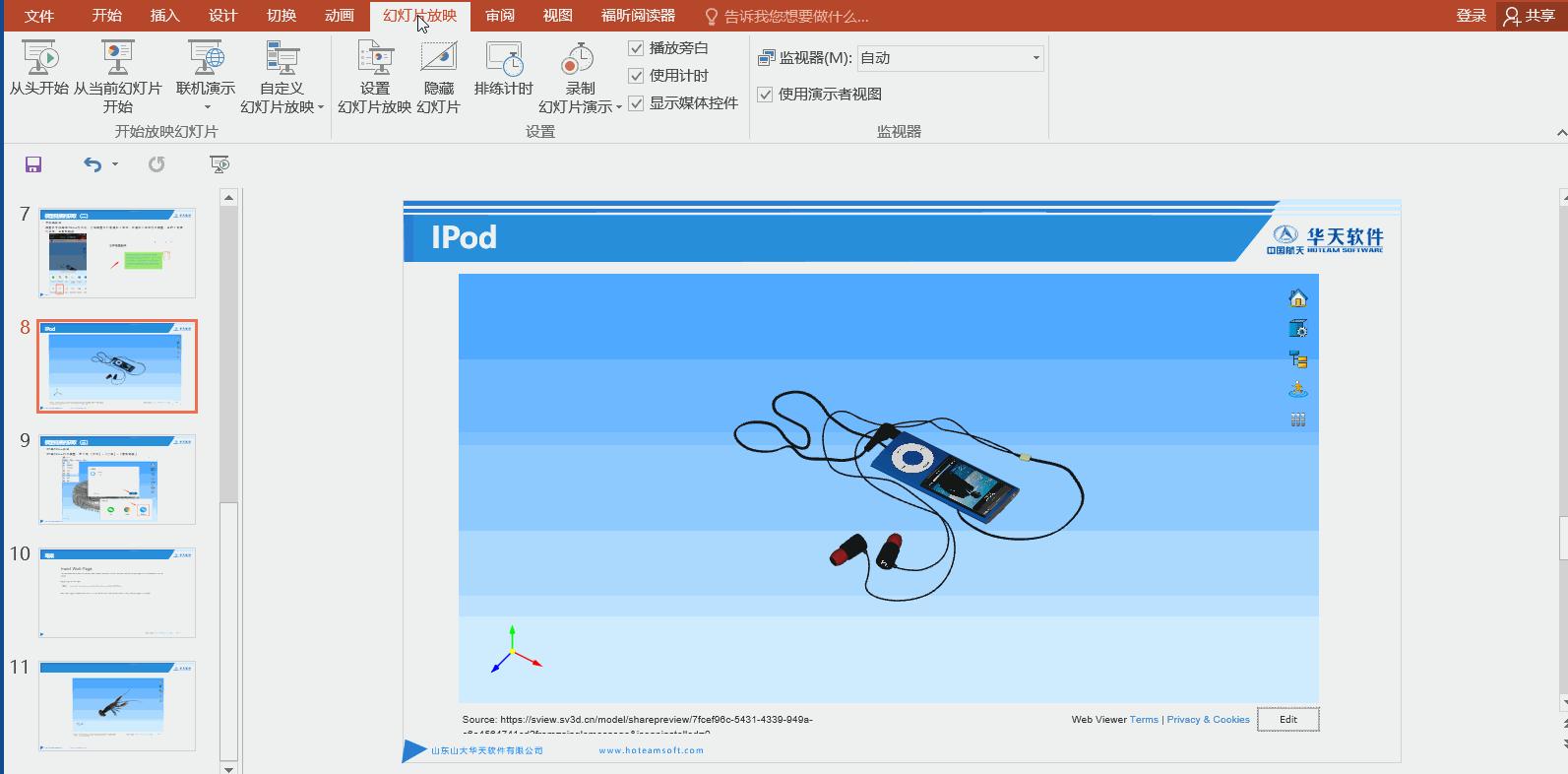Open 设置幻灯片放映 setup dialog
The width and height of the screenshot is (1568, 774).
(x=375, y=77)
